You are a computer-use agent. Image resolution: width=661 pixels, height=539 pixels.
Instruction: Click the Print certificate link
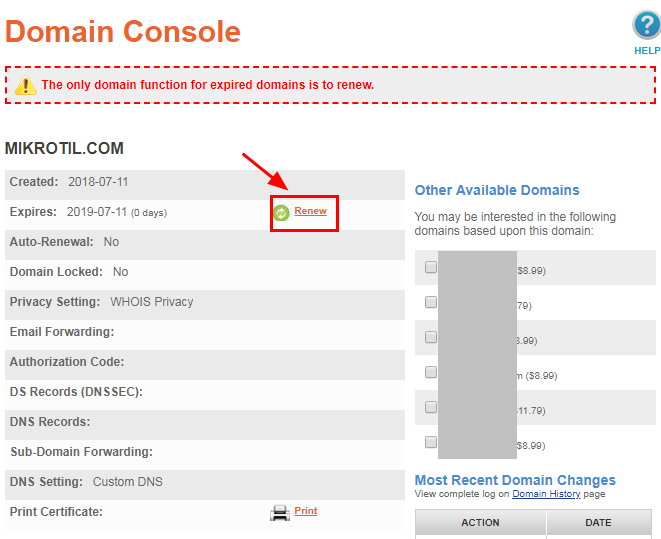point(306,511)
